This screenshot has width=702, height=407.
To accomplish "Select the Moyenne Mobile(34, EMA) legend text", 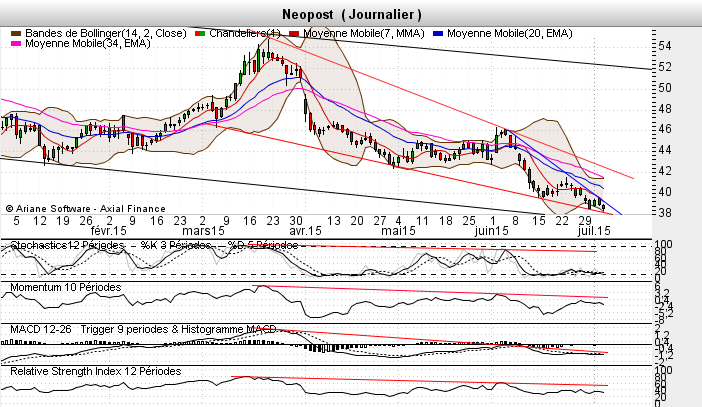I will [x=88, y=43].
